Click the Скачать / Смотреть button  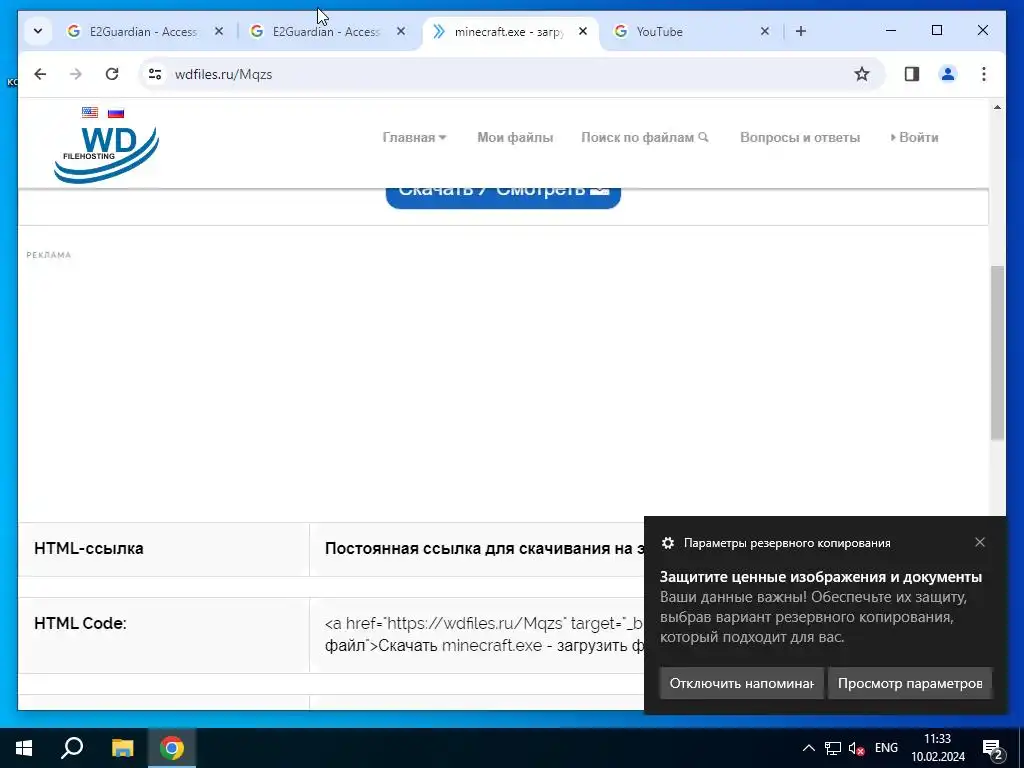[503, 199]
